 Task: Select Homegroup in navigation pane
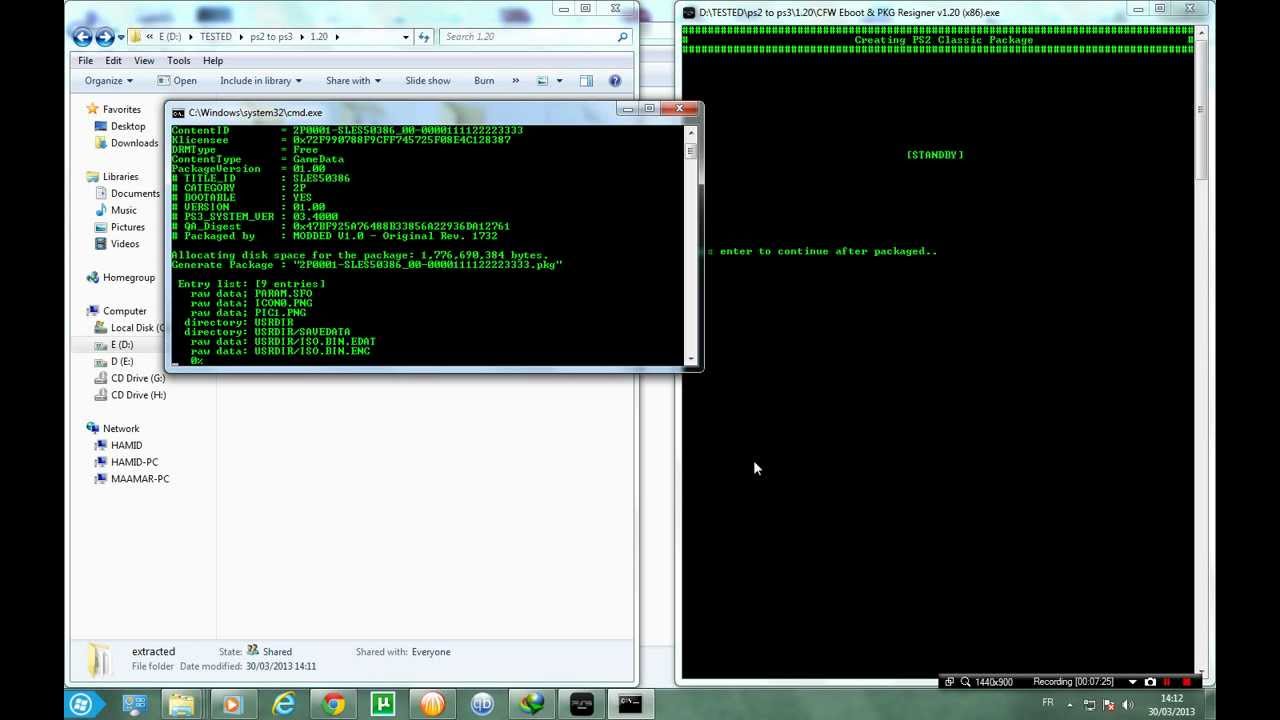(x=128, y=278)
